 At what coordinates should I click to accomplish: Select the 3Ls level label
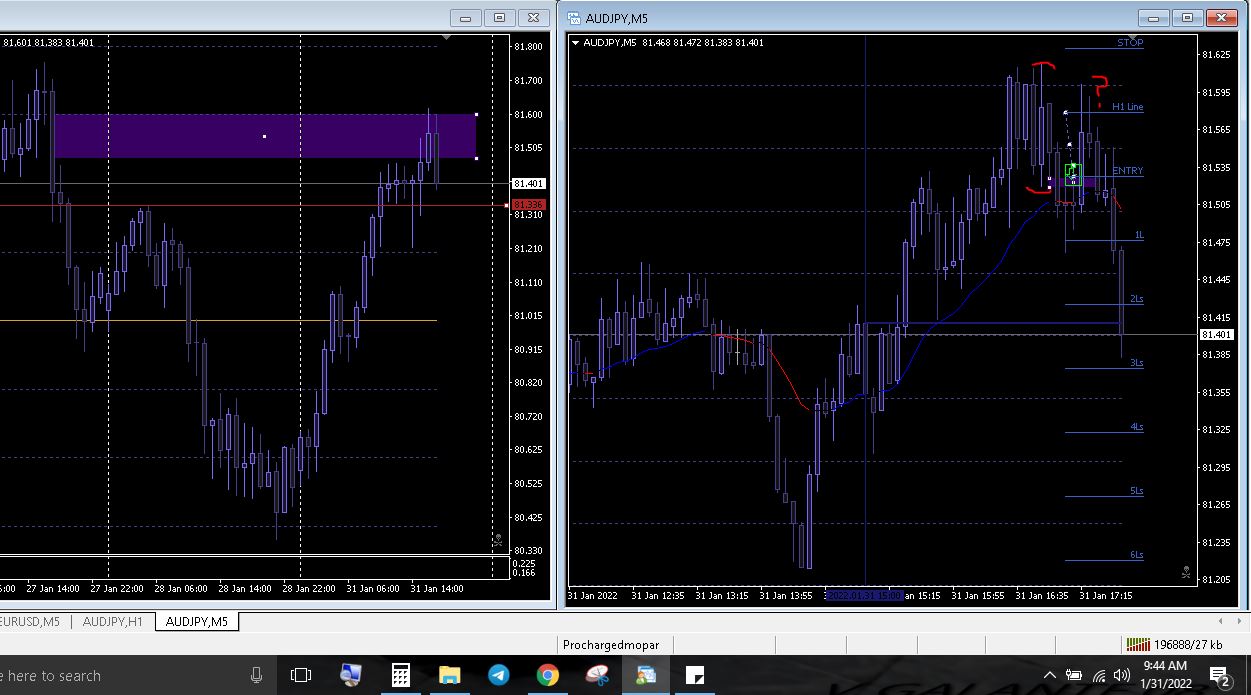(1137, 363)
